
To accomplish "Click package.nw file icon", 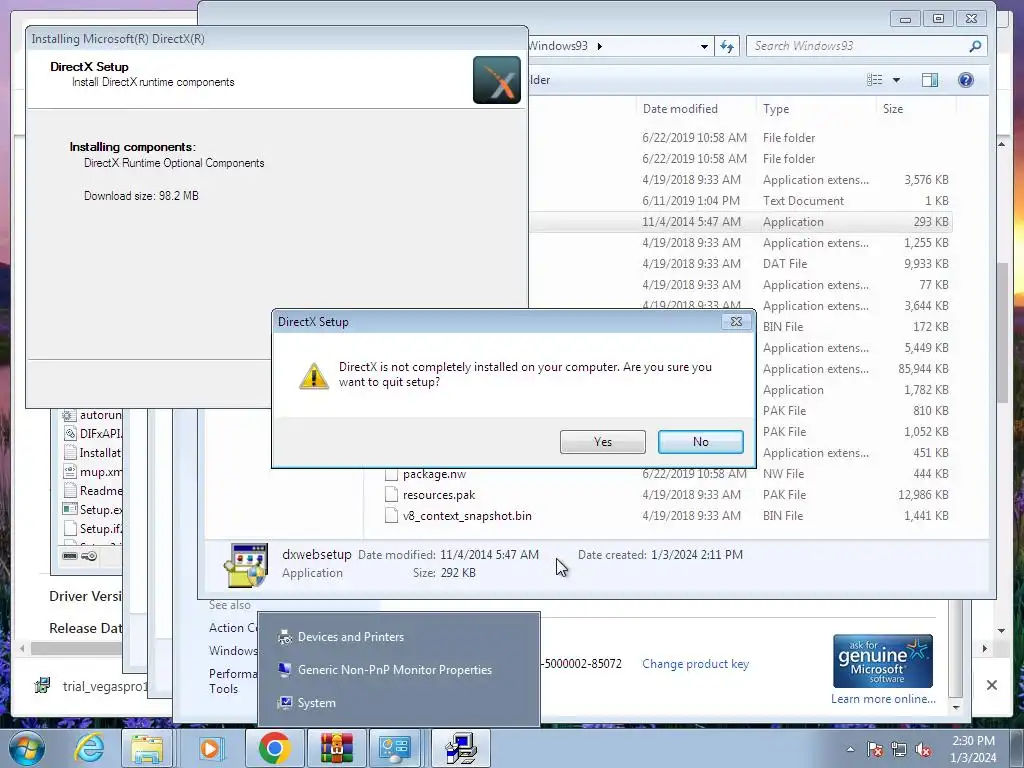I will tap(391, 474).
